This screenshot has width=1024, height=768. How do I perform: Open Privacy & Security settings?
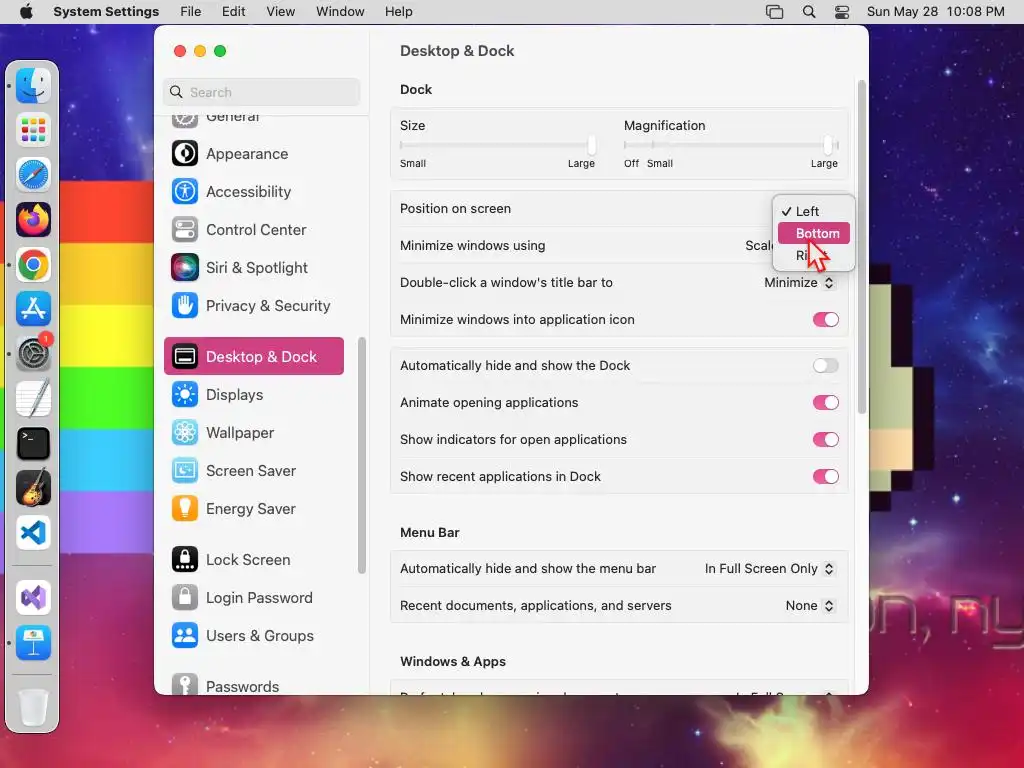pyautogui.click(x=253, y=306)
